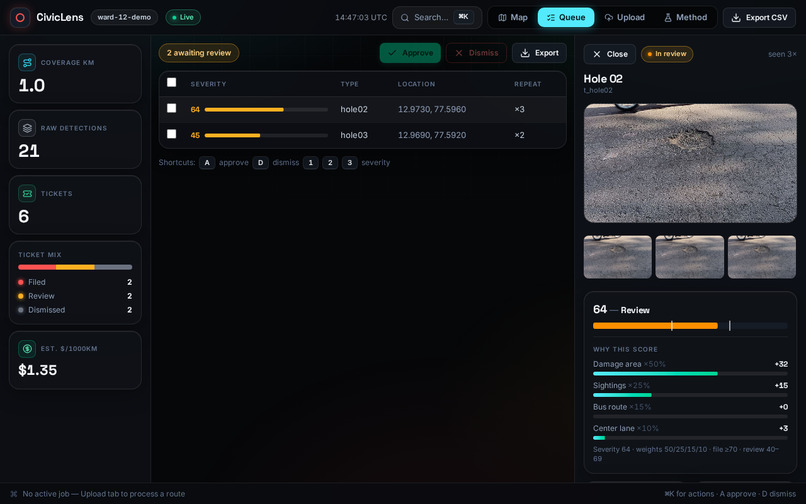Click the magnifier icon in search box
Viewport: 806px width, 504px height.
pos(405,17)
